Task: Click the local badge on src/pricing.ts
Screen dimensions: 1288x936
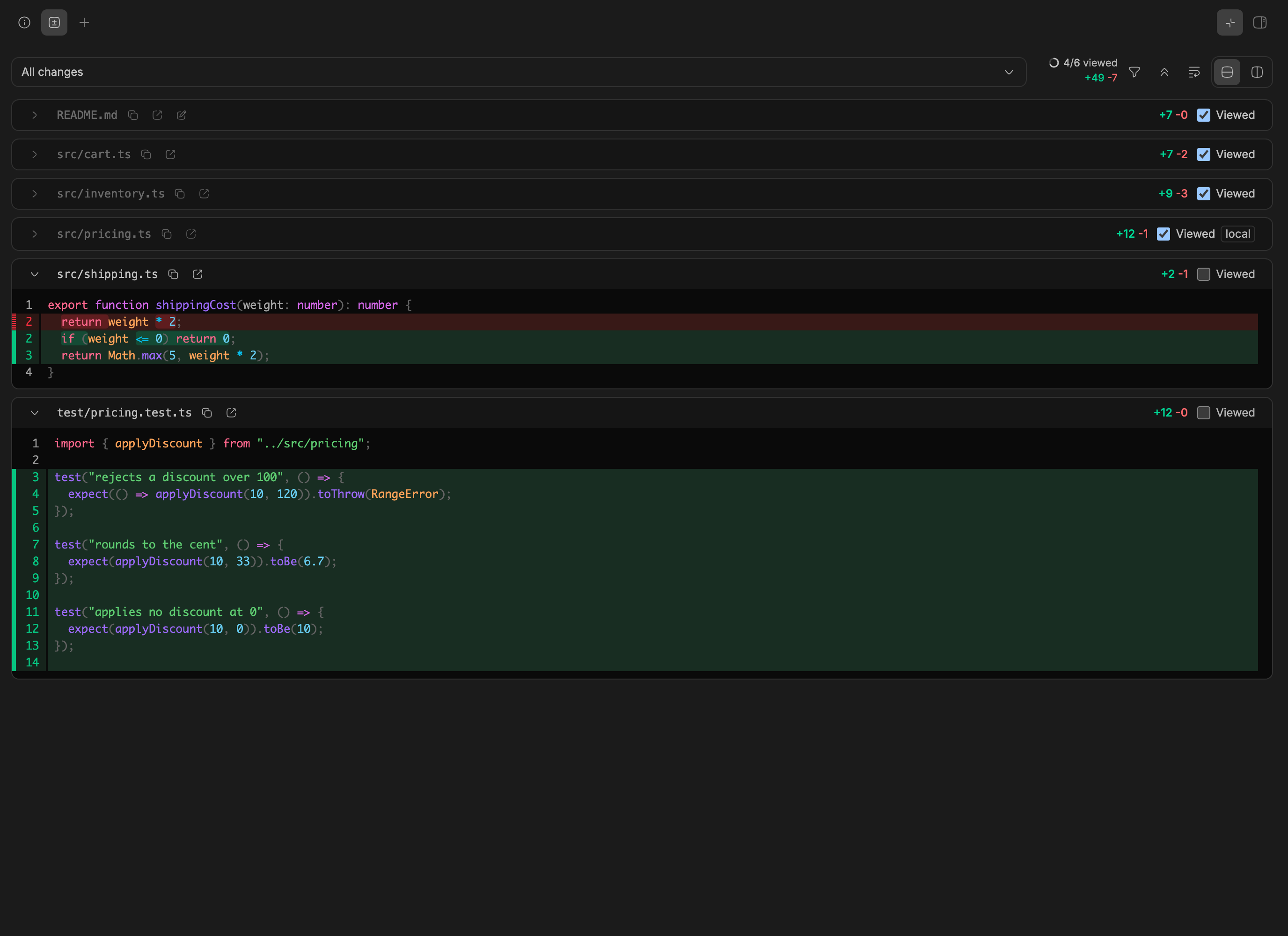Action: coord(1237,234)
